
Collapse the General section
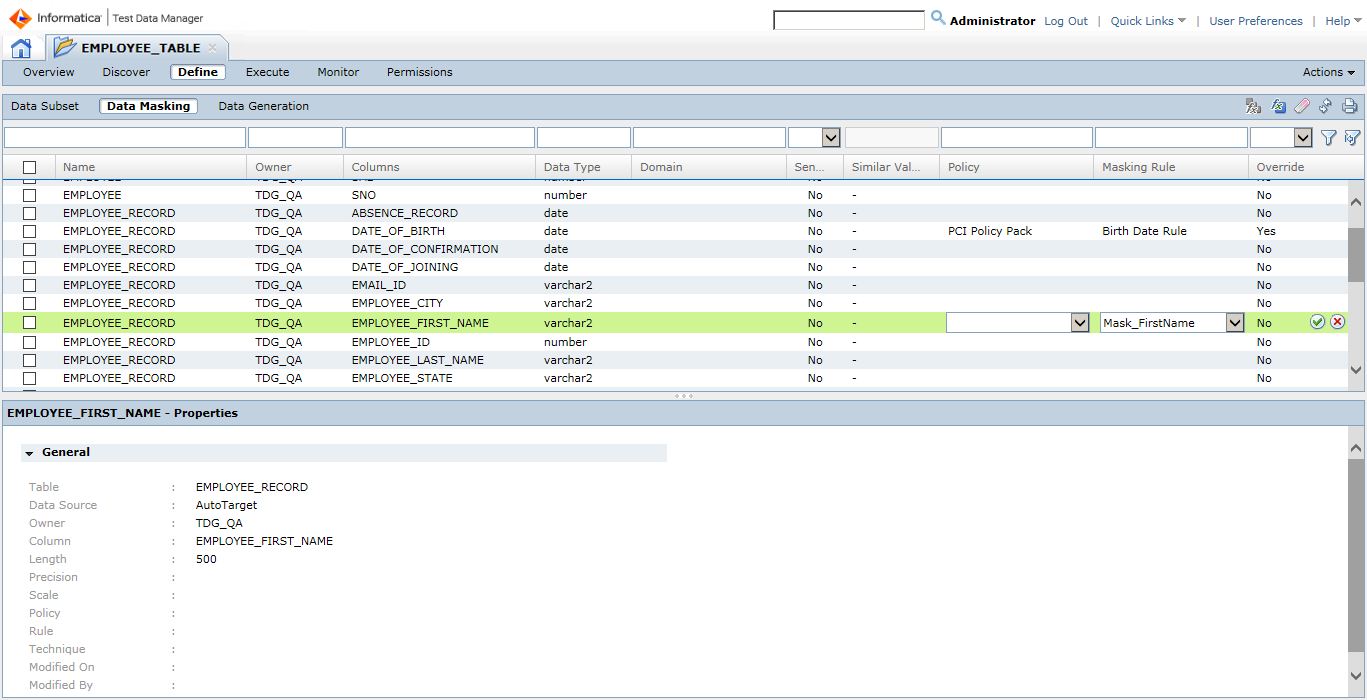tap(30, 453)
